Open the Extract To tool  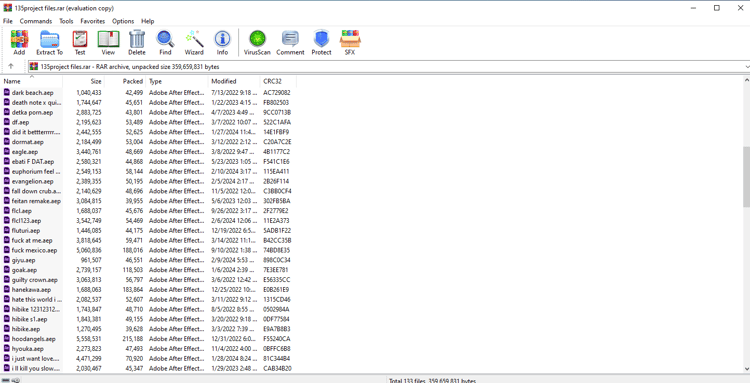(x=49, y=43)
